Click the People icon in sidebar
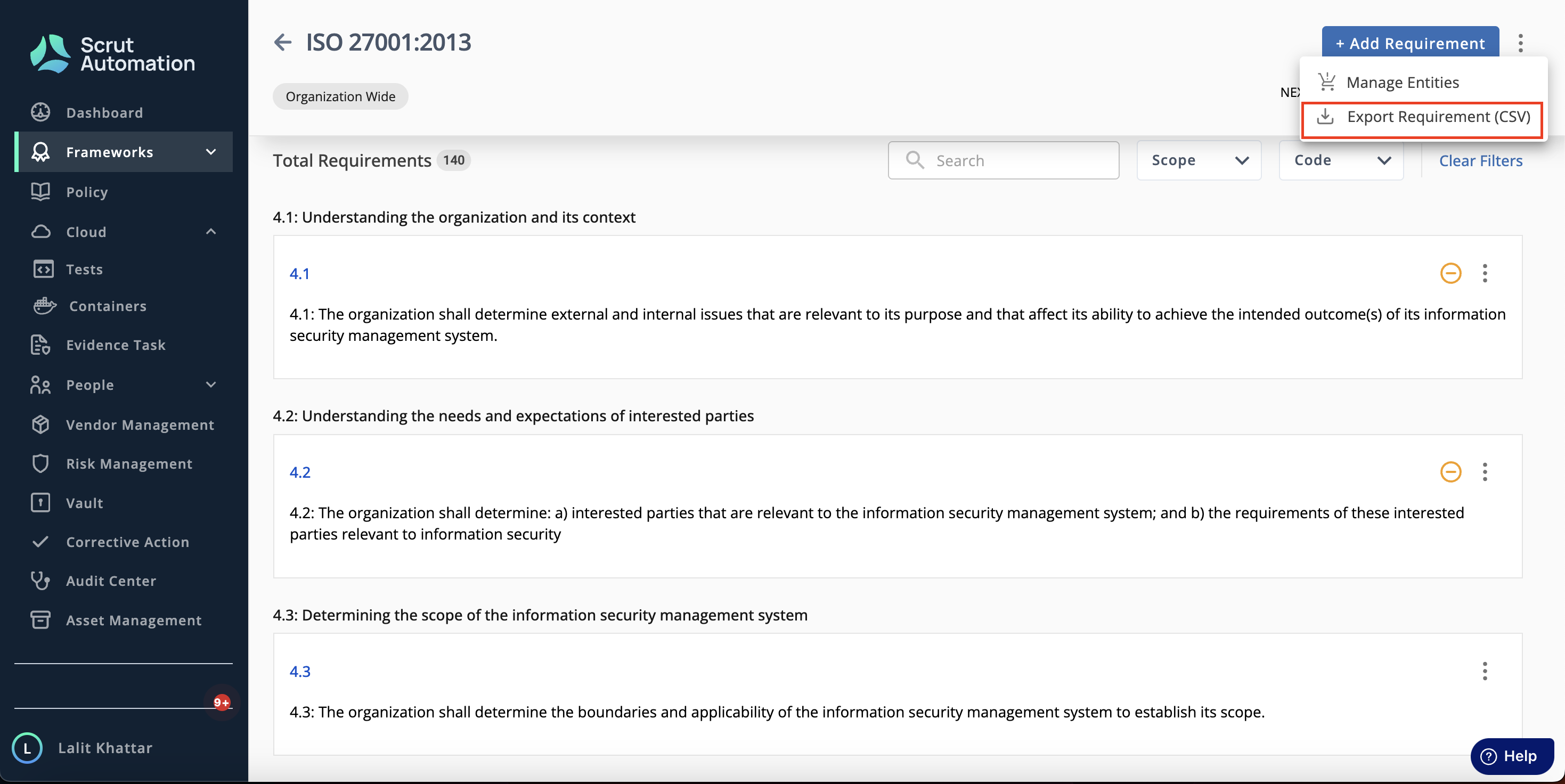Viewport: 1565px width, 784px height. click(40, 385)
